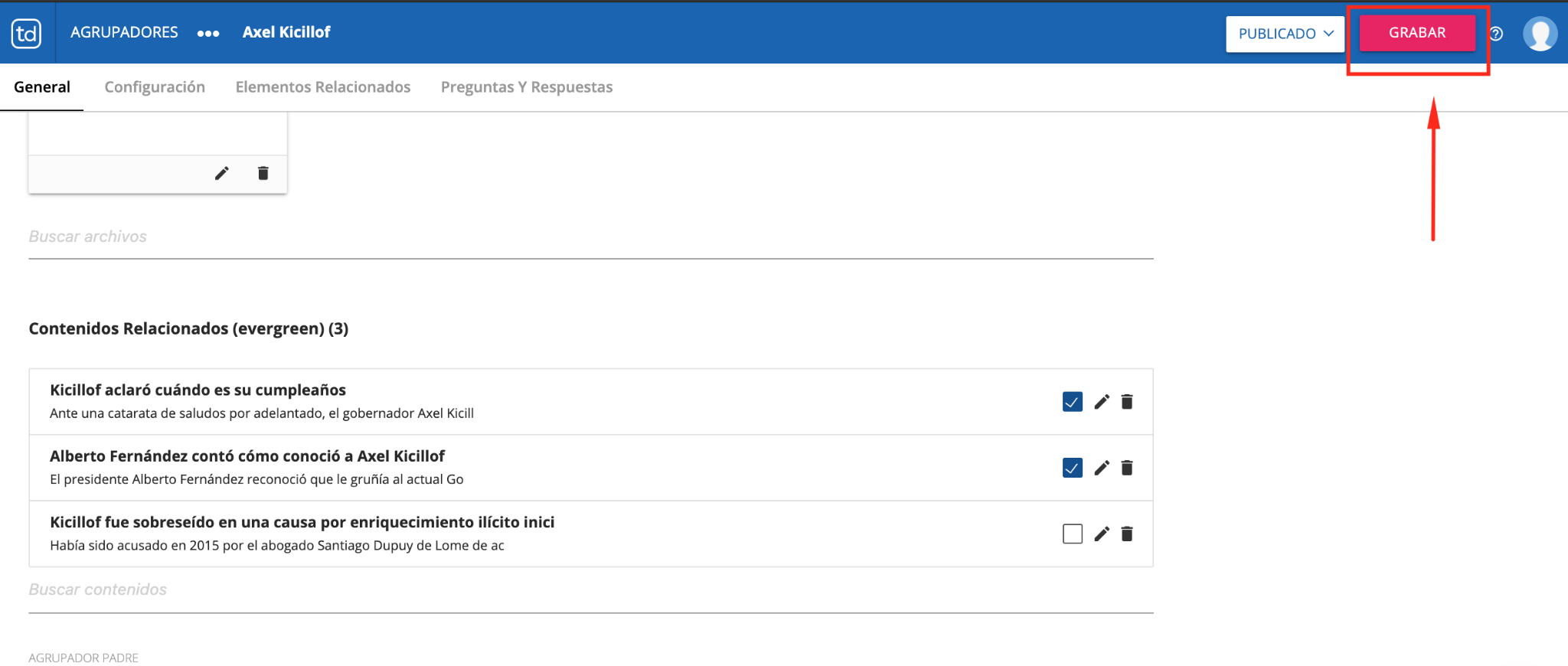Delete the Alberto Fernández content item
Viewport: 1568px width, 666px height.
point(1127,468)
